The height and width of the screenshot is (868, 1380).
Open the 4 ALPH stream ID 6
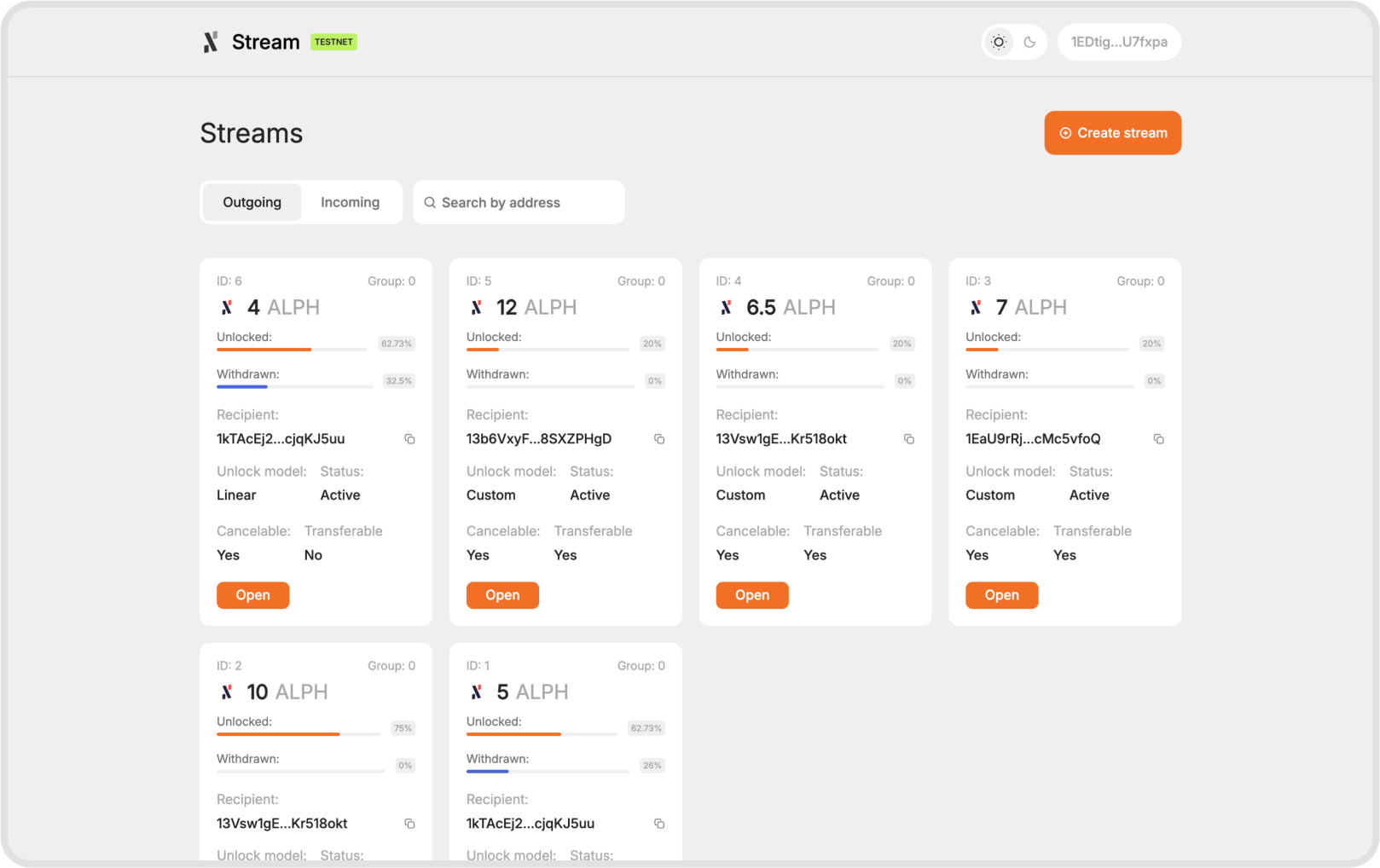(x=252, y=595)
